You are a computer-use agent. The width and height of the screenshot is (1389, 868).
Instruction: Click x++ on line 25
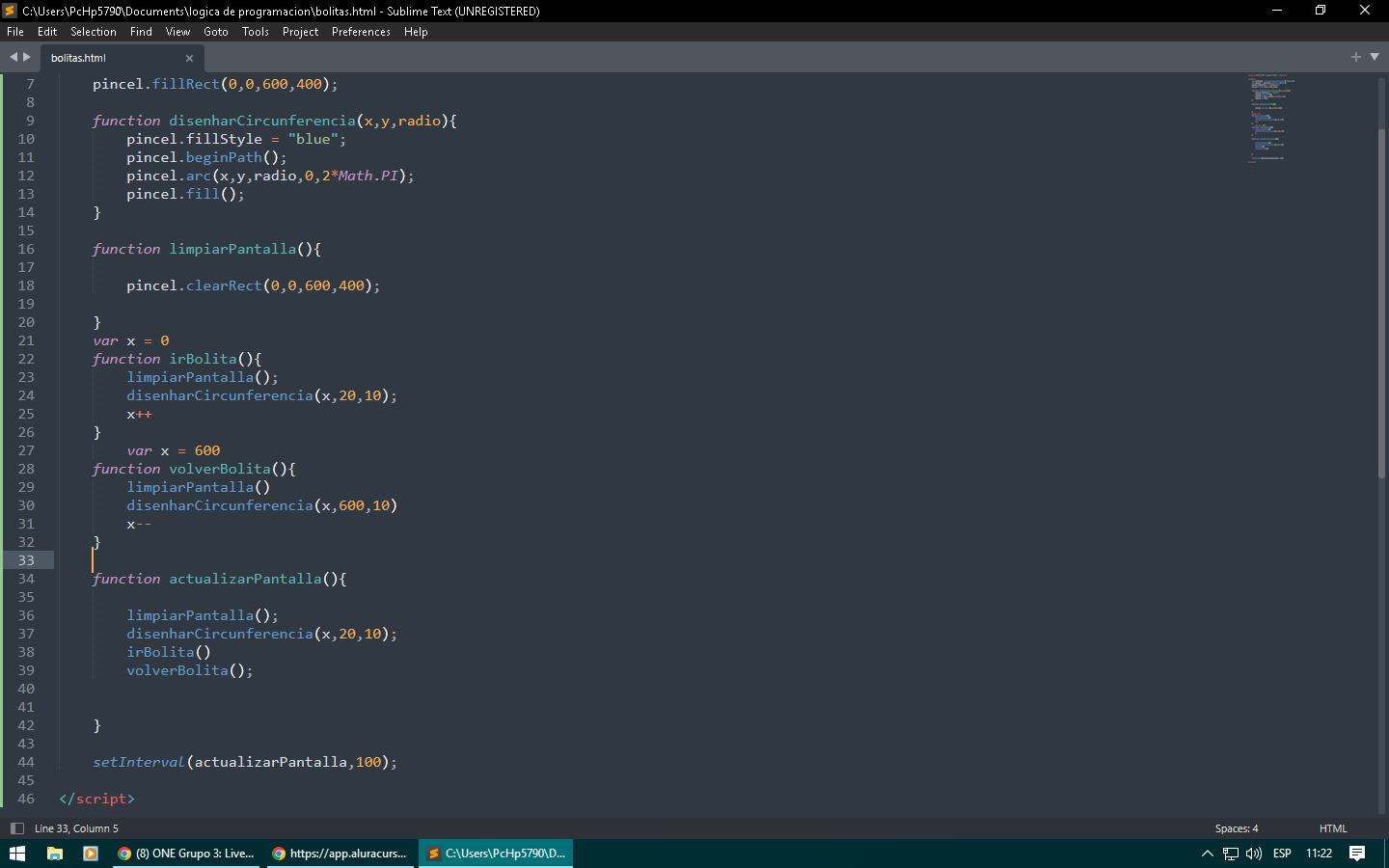[x=139, y=414]
